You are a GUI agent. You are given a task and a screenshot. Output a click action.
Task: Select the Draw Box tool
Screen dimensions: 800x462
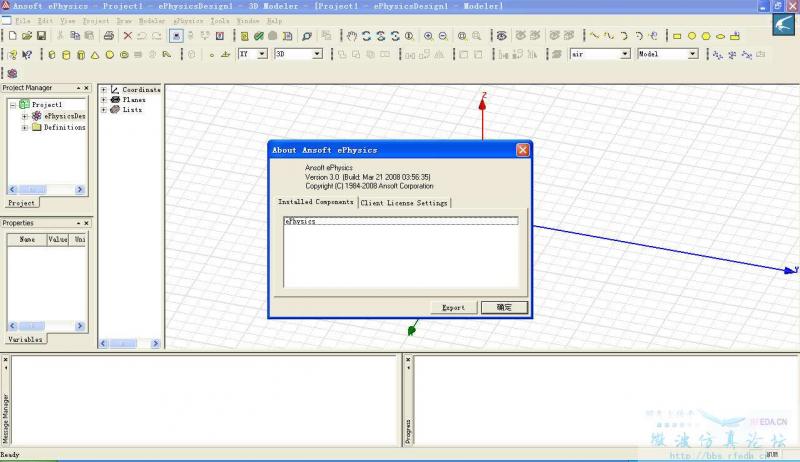tap(52, 55)
